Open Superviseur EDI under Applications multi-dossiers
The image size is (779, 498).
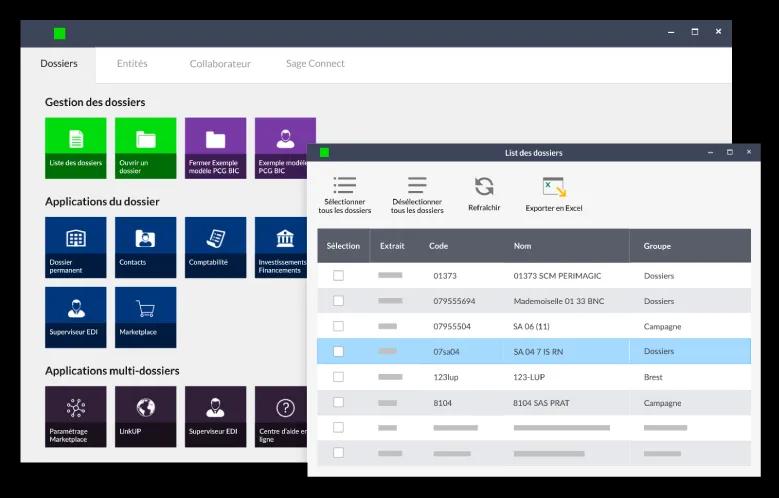pyautogui.click(x=216, y=416)
